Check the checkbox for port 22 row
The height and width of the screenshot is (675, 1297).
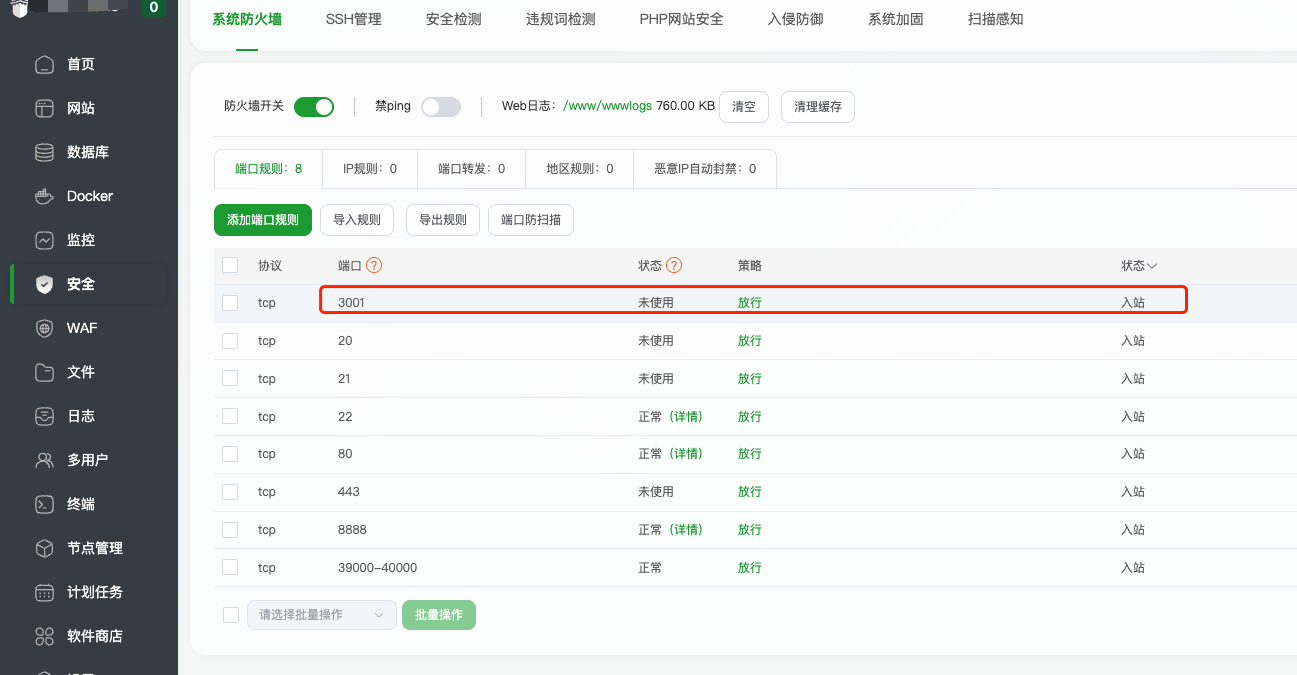coord(230,416)
